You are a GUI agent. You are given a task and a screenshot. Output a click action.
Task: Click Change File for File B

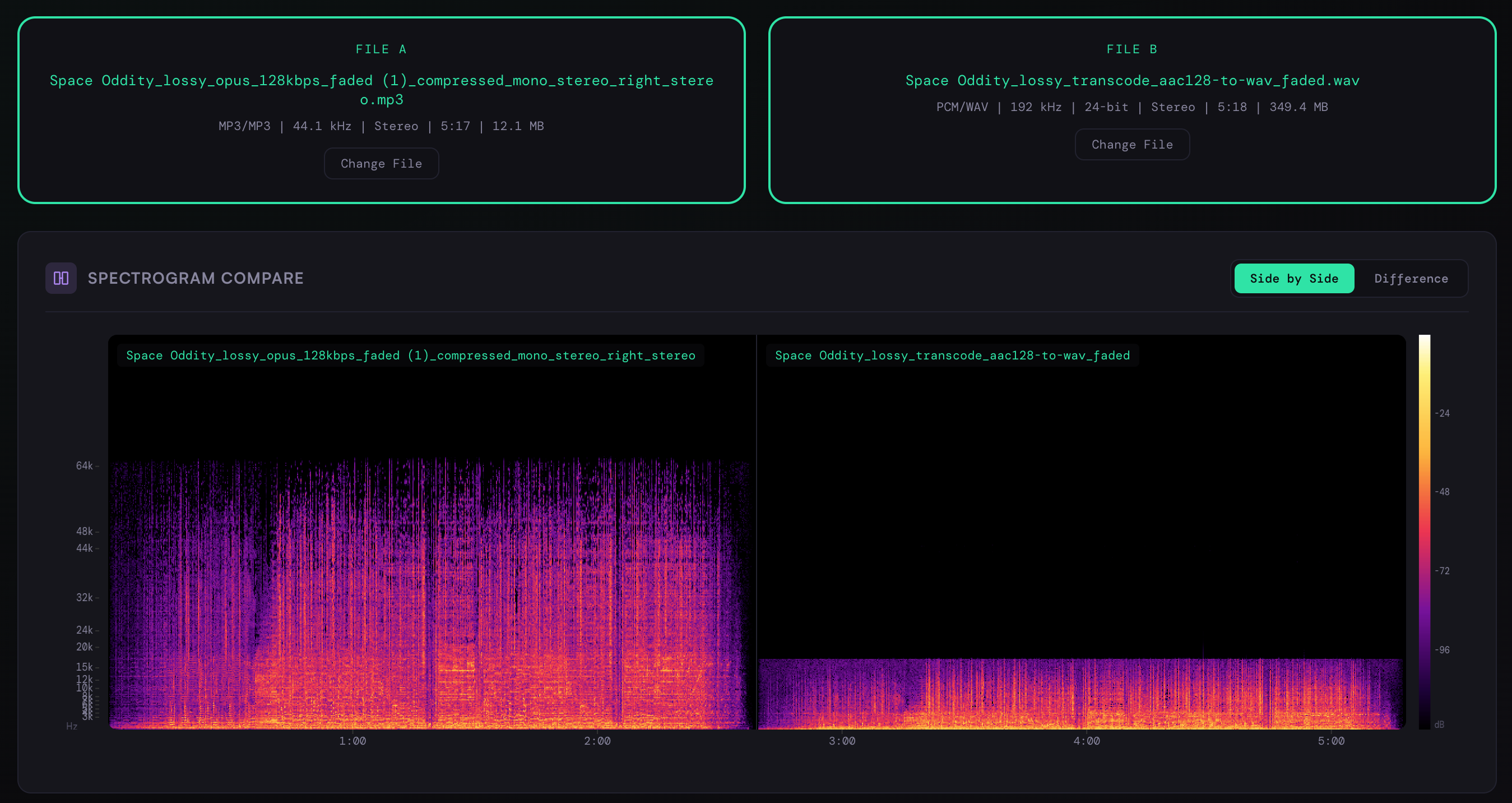(x=1131, y=145)
